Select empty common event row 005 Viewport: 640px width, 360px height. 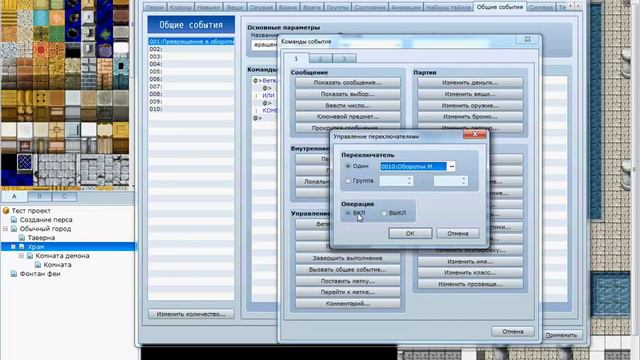point(191,71)
